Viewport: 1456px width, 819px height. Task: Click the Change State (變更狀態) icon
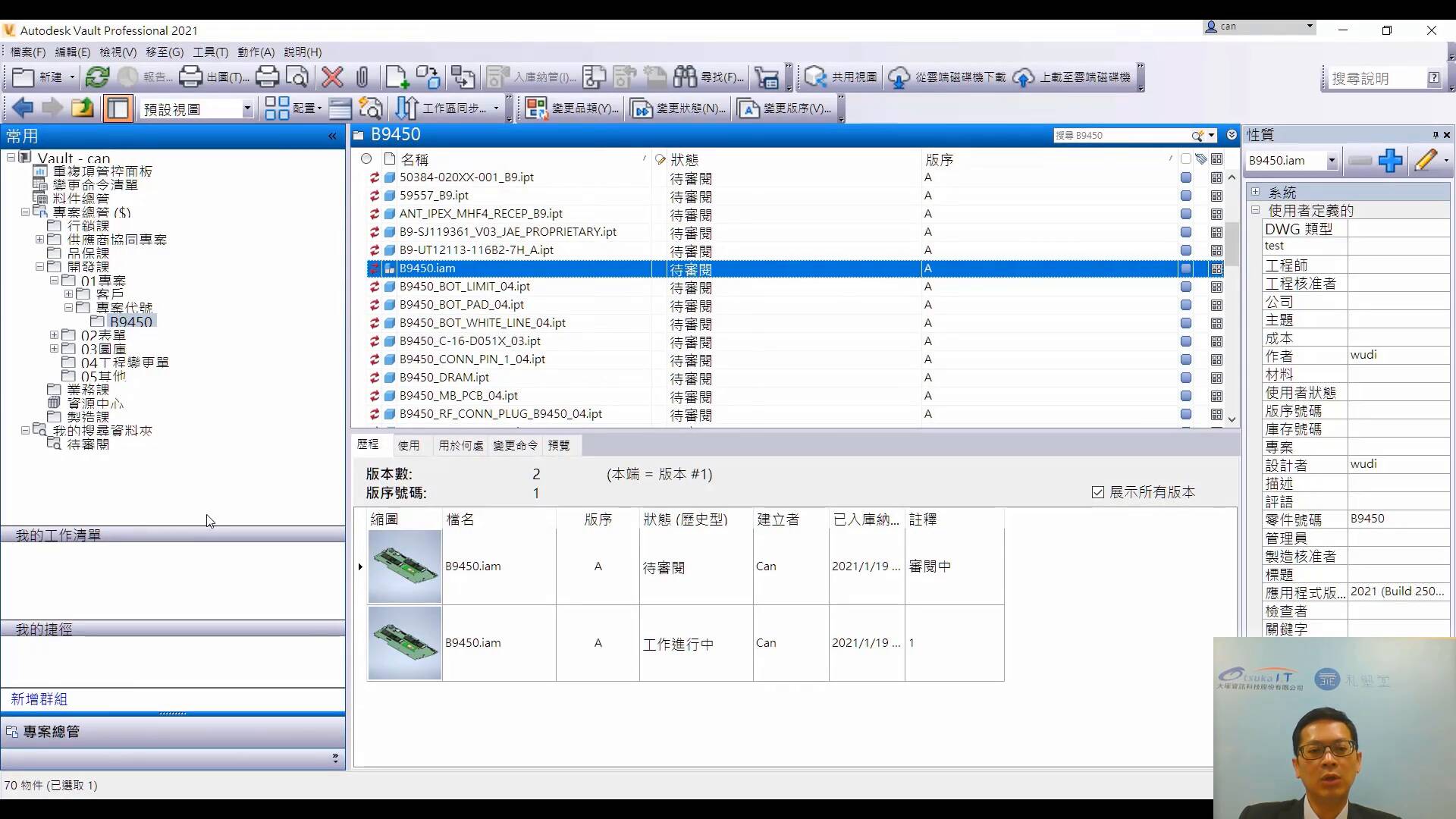[642, 108]
